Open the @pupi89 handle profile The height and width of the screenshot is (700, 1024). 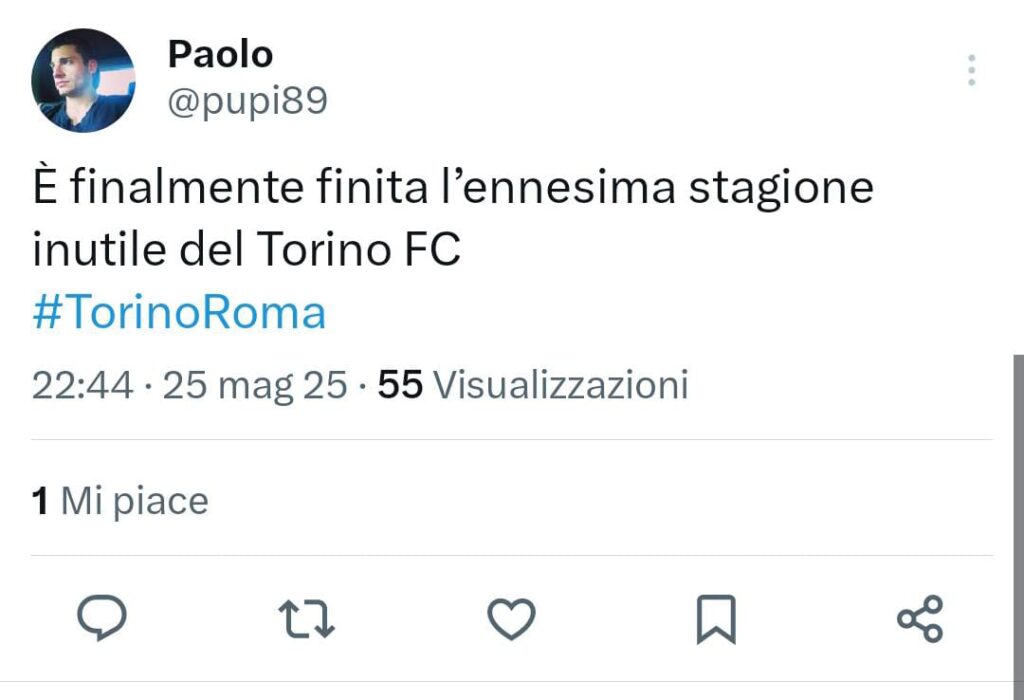point(247,101)
